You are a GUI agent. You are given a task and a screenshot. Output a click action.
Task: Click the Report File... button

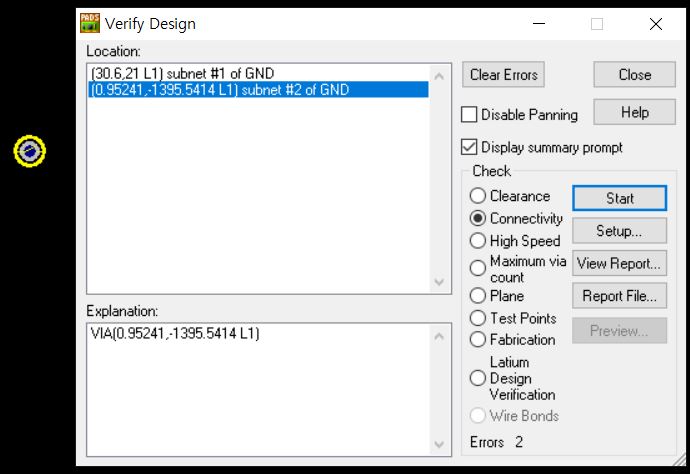click(619, 296)
